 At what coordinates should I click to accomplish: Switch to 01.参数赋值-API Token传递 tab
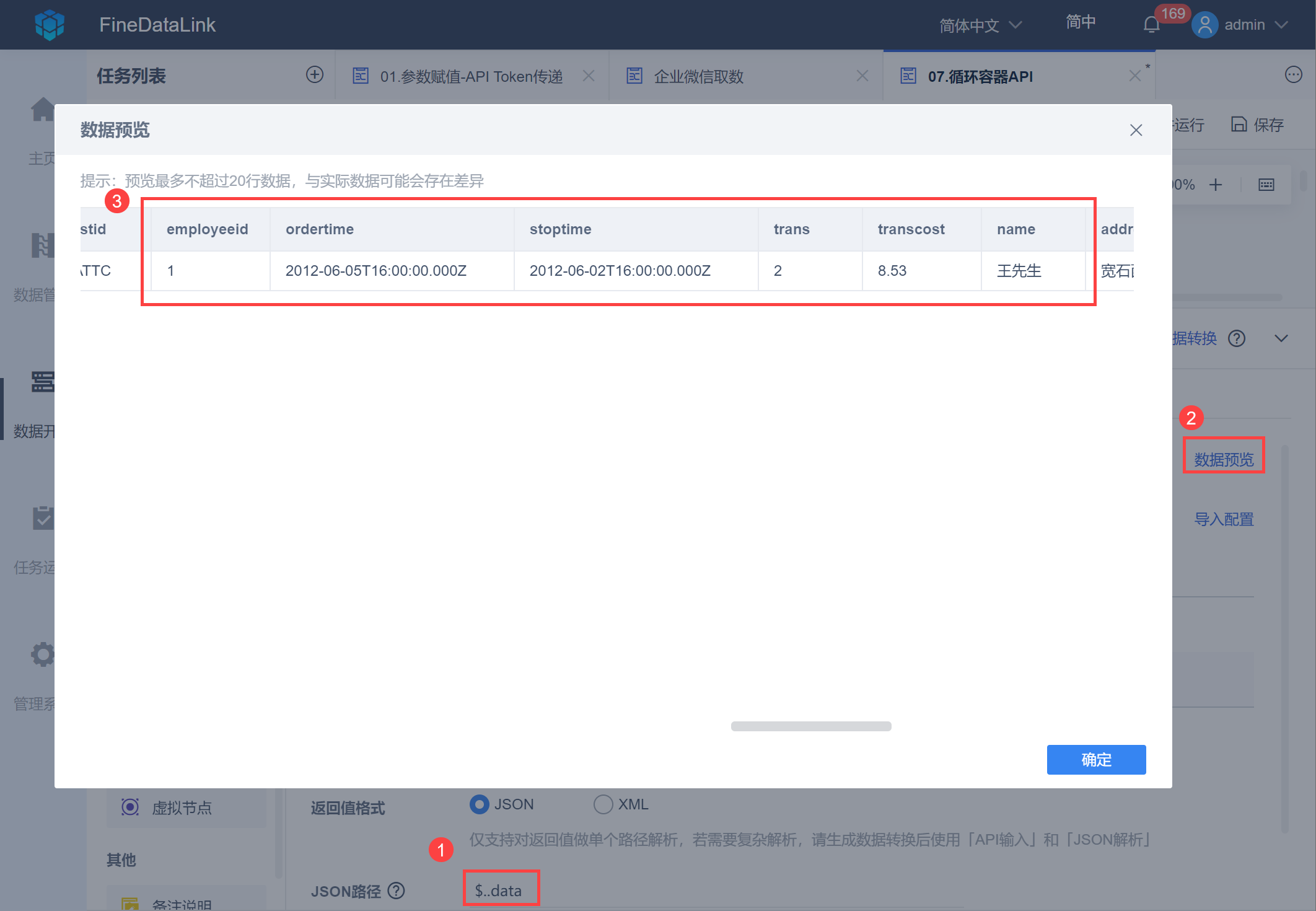coord(471,76)
